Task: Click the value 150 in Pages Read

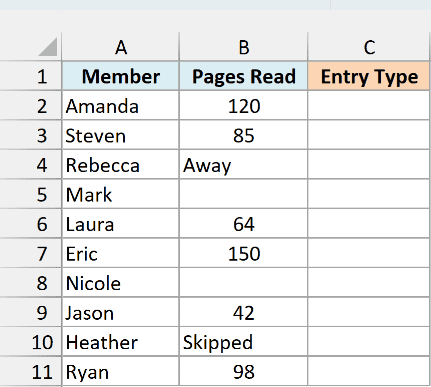Action: (243, 253)
